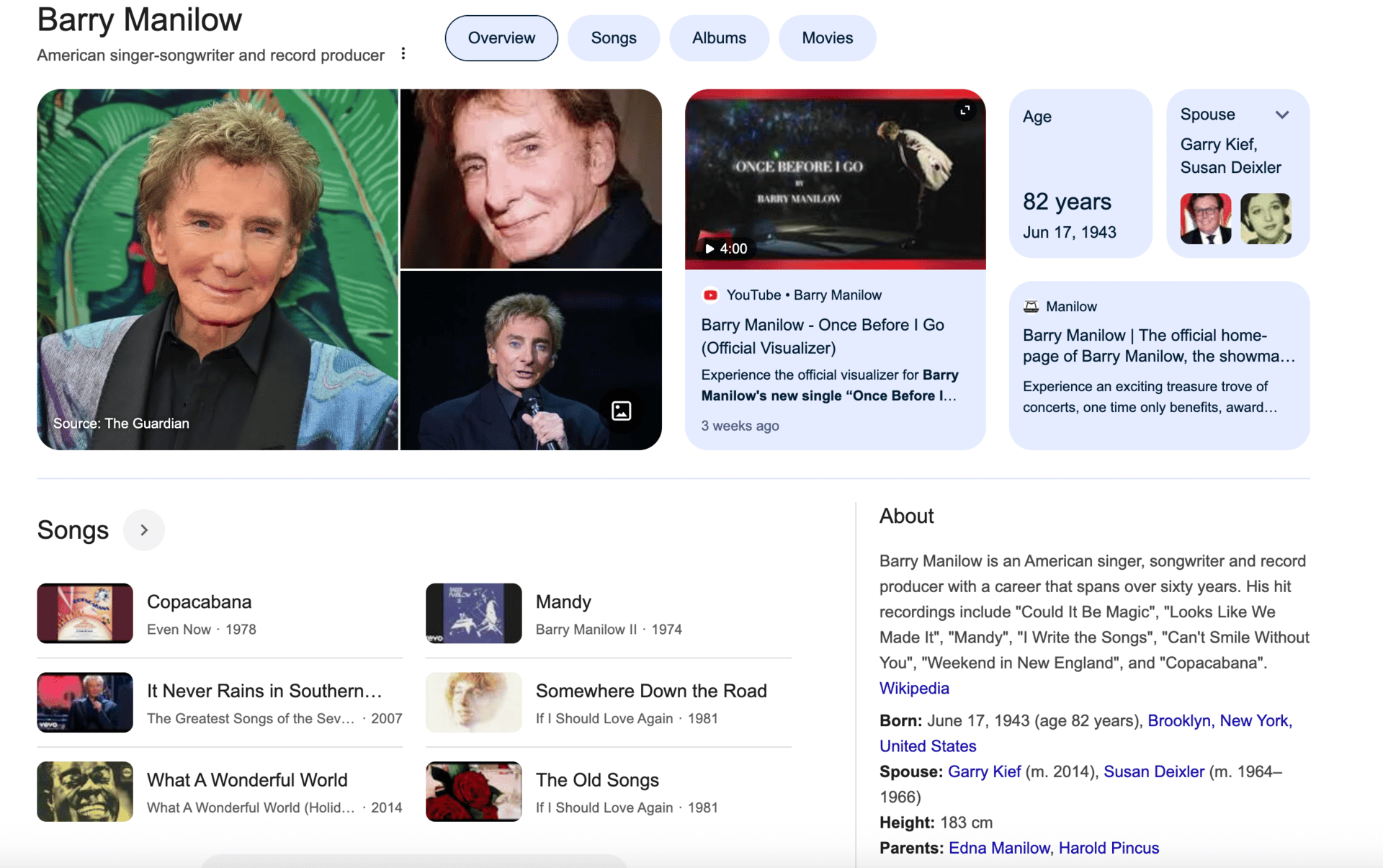Image resolution: width=1383 pixels, height=868 pixels.
Task: Follow the Garry Kief link in About
Action: pyautogui.click(x=984, y=771)
